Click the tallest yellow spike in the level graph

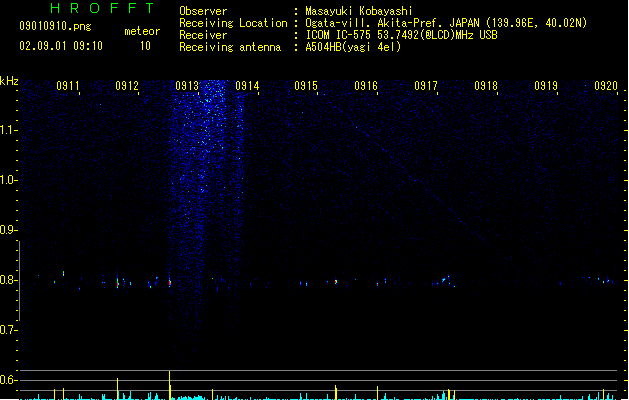[169, 385]
